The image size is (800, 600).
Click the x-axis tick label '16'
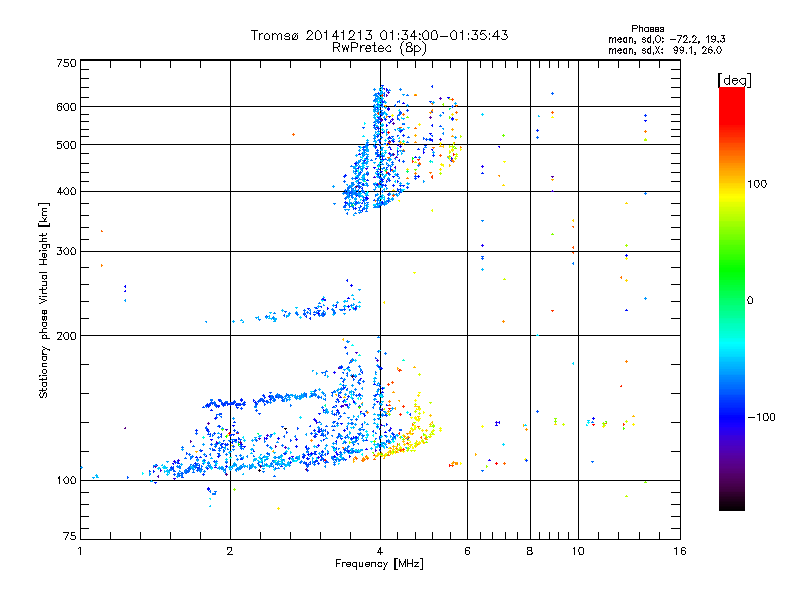(680, 551)
